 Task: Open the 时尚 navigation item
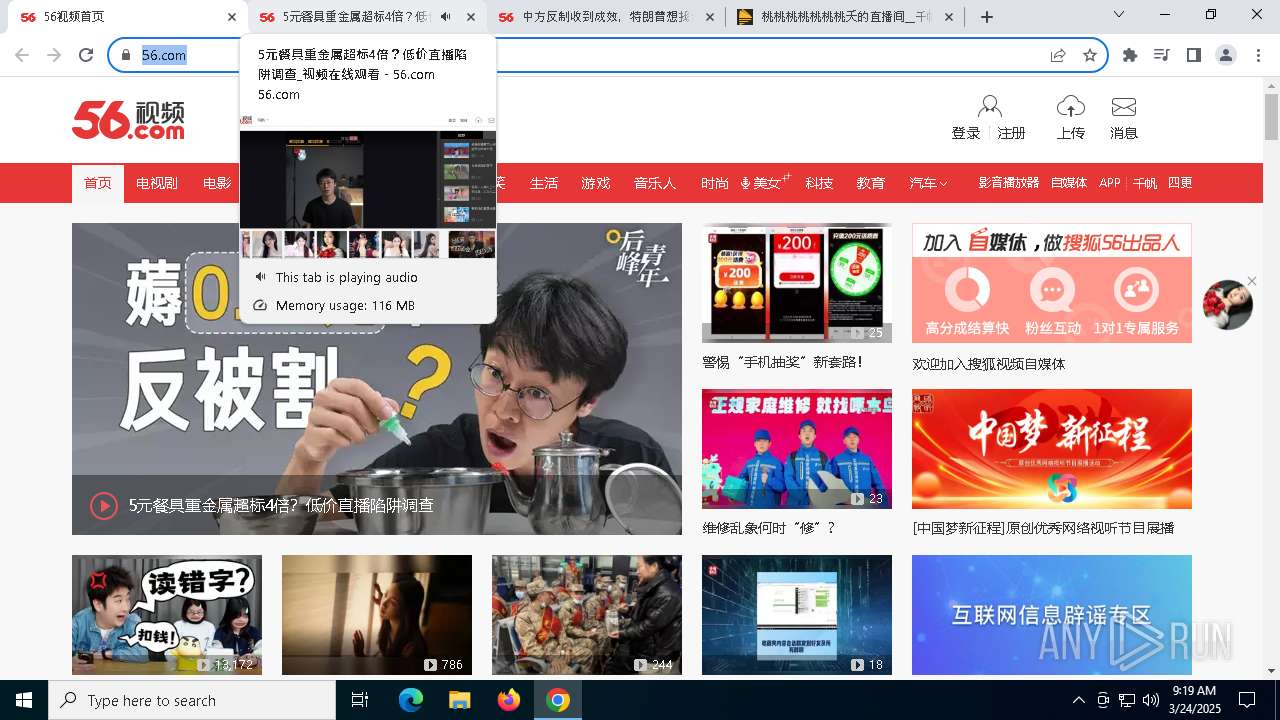click(x=715, y=183)
